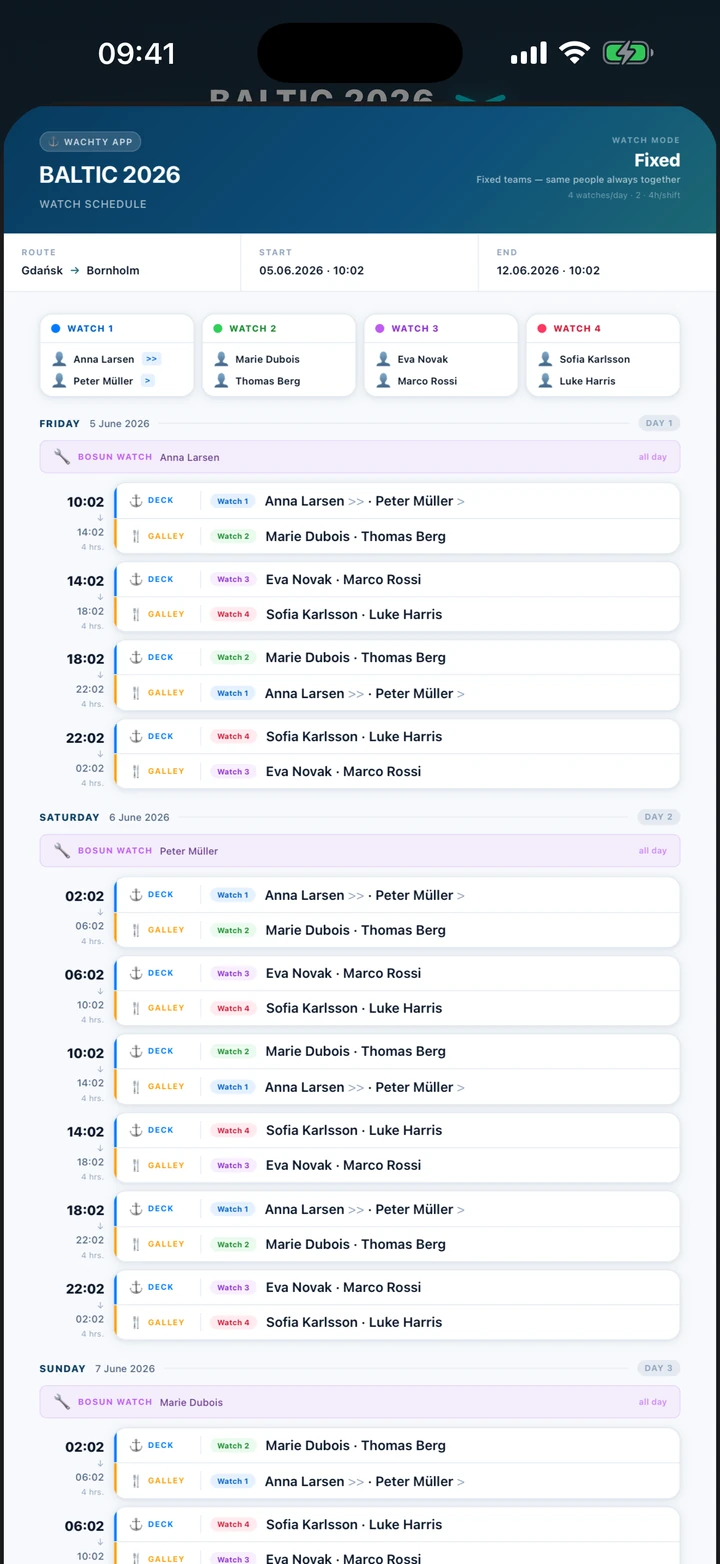Tap the purple dot of WATCH 3 card
720x1564 pixels.
380,328
